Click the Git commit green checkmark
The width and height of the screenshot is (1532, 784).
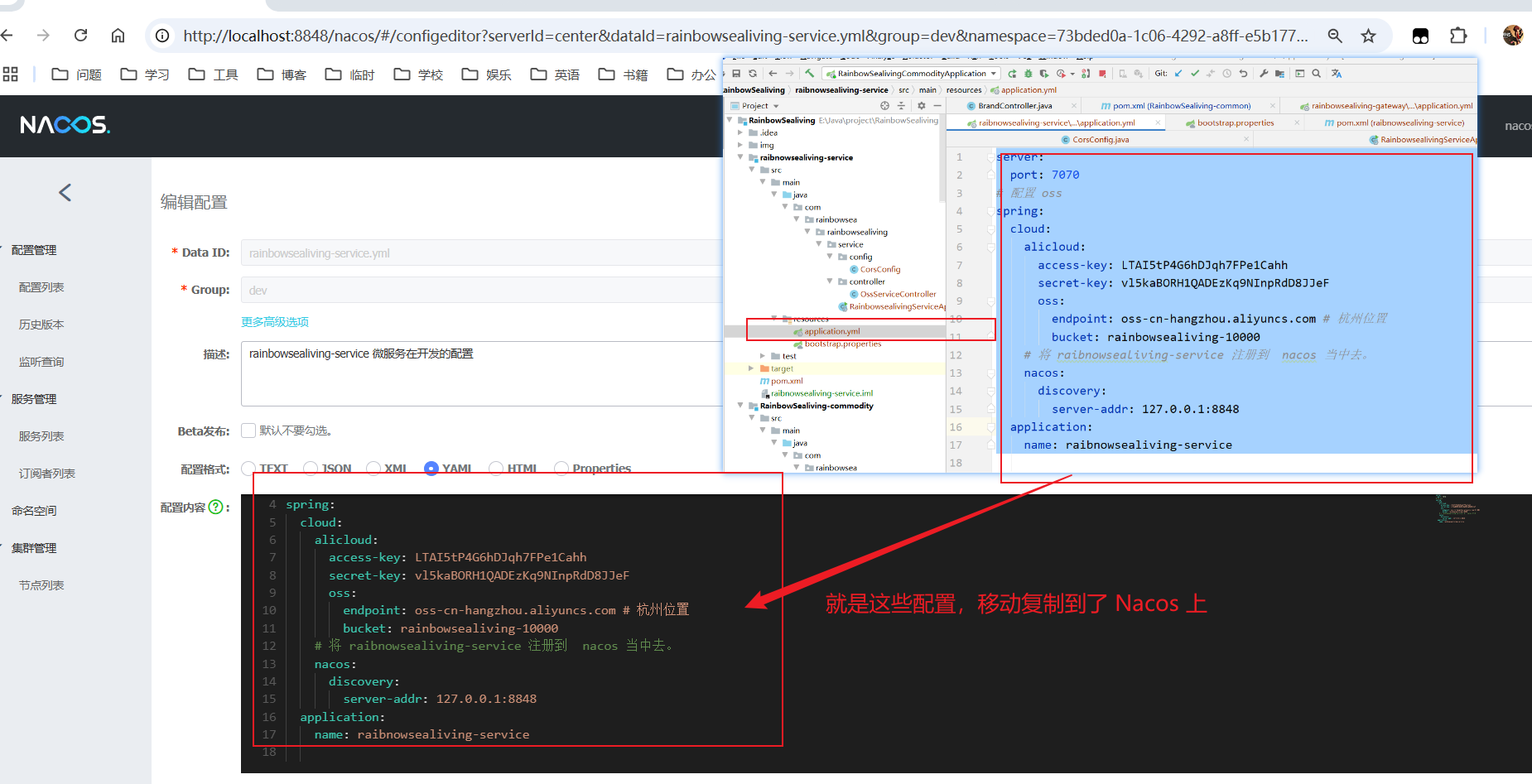[x=1195, y=74]
